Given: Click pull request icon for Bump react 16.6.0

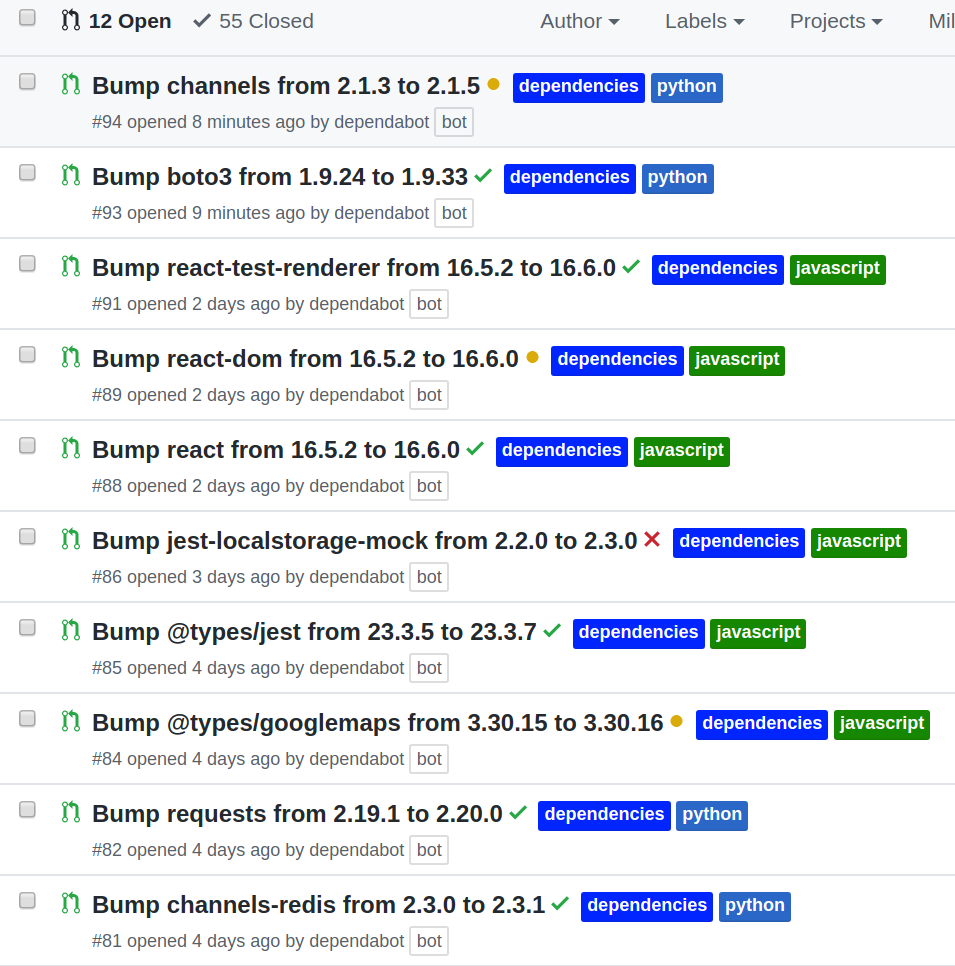Looking at the screenshot, I should [71, 448].
